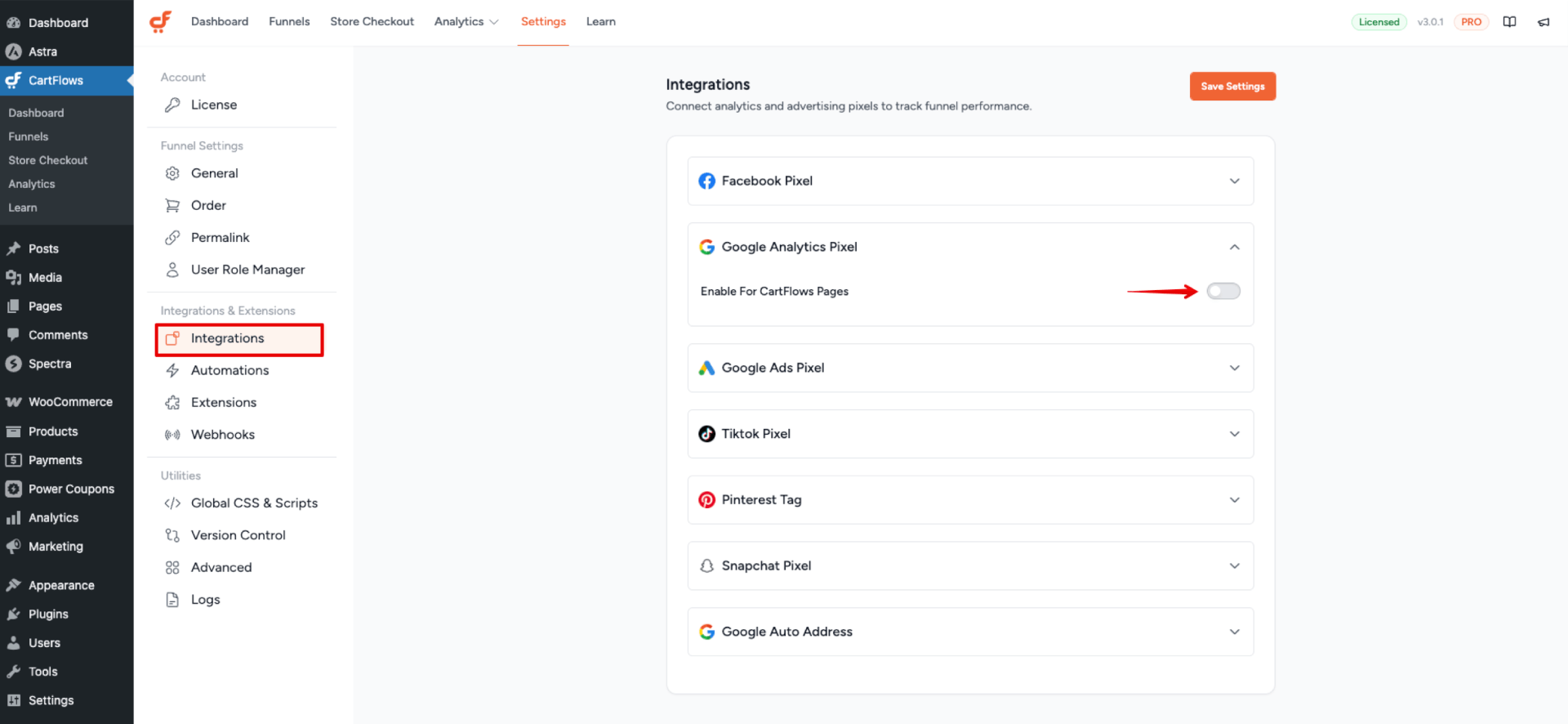Open Integrations settings link

click(x=239, y=339)
